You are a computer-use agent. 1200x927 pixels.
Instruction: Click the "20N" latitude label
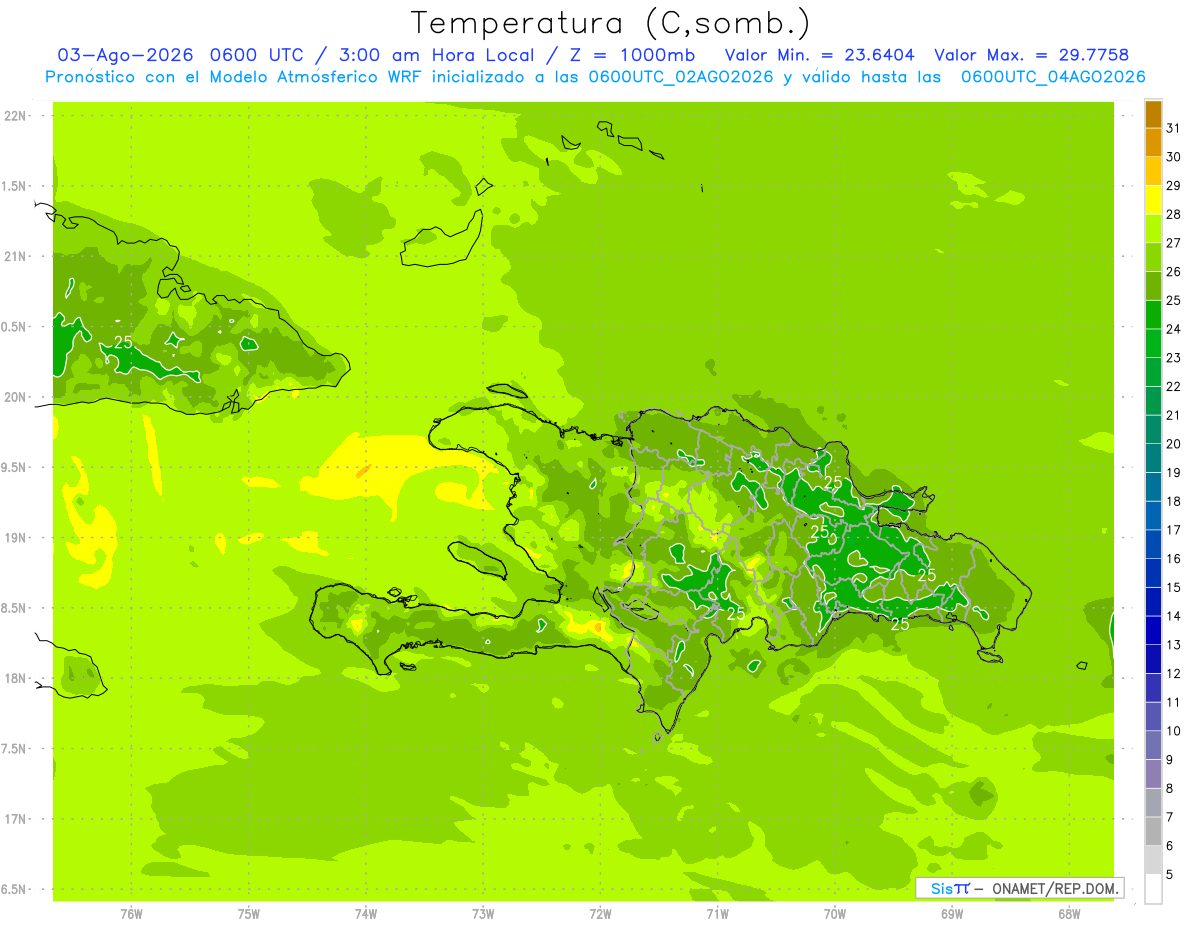coord(16,397)
